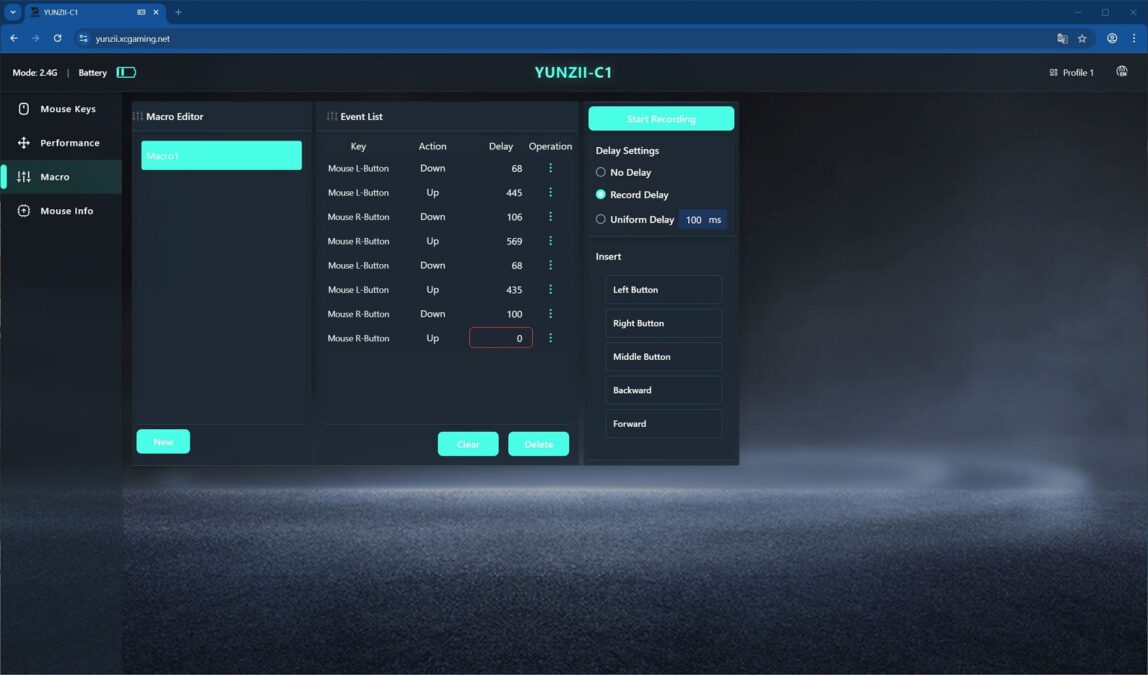The width and height of the screenshot is (1148, 675).
Task: Click the Operation column header
Action: (x=551, y=146)
